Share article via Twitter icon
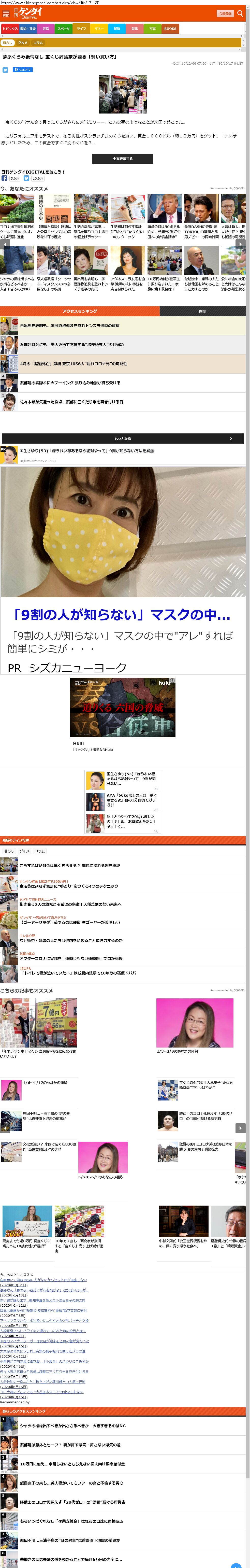Screen dimensions: 250x1568 point(6,70)
